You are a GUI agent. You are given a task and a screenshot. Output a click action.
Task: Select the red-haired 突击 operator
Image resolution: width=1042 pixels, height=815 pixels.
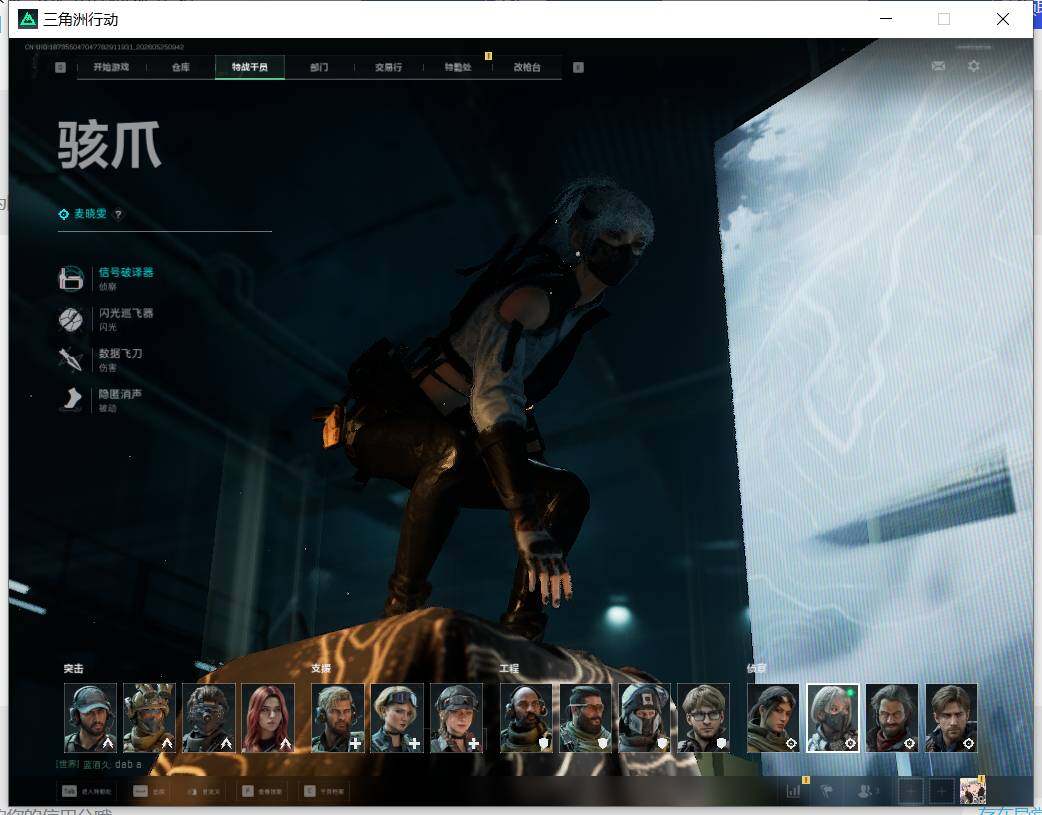(268, 718)
